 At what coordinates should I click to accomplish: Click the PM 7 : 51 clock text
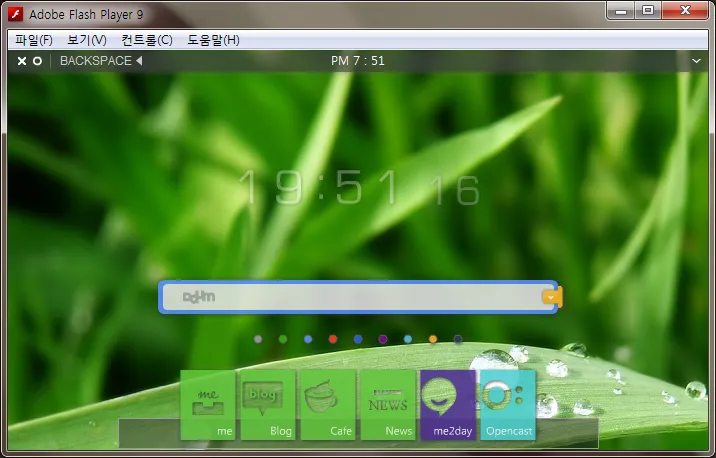358,61
